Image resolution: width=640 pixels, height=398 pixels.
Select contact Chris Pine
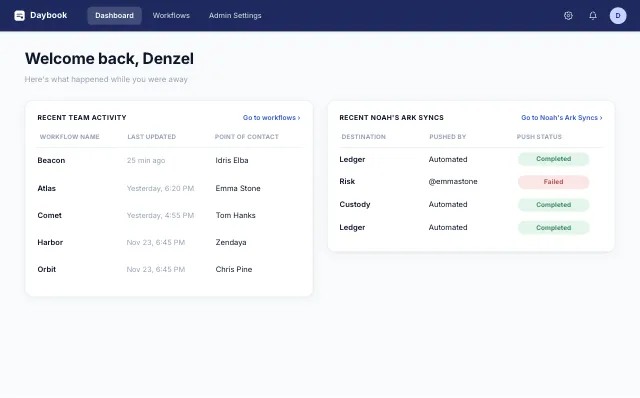pos(234,269)
